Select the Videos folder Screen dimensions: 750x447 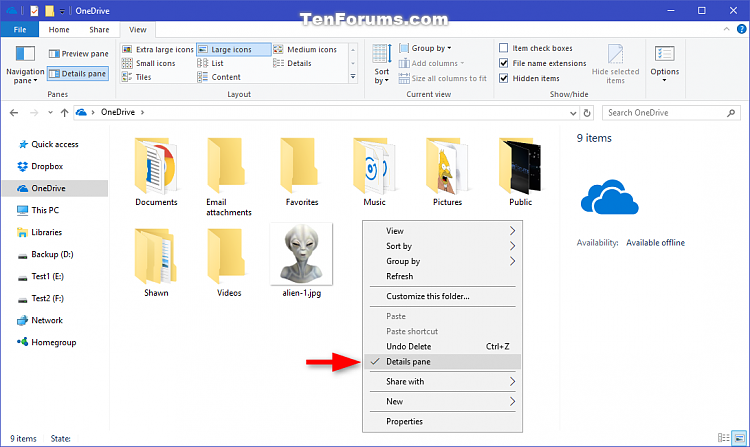tap(229, 263)
